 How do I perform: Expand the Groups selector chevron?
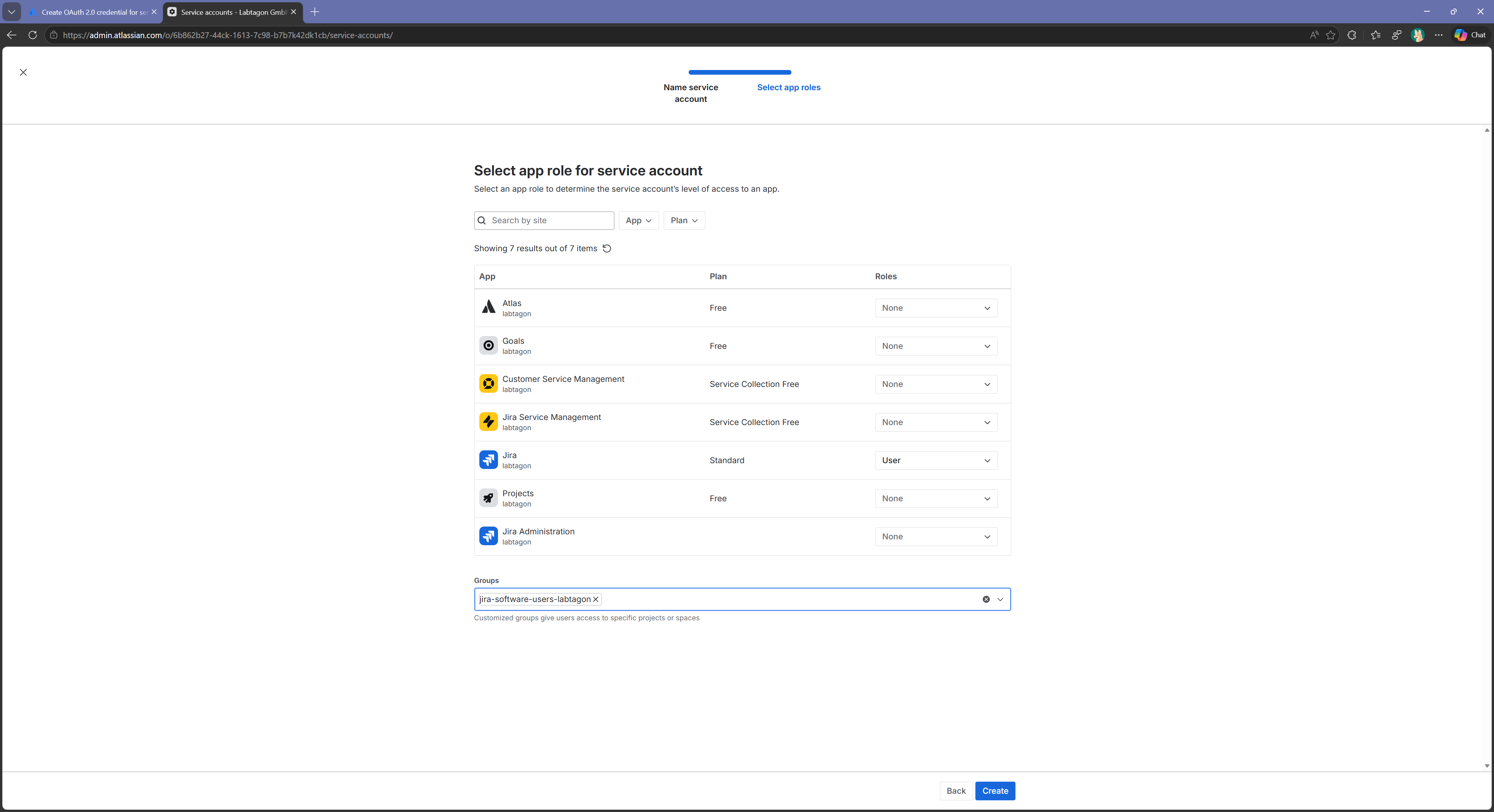point(1000,599)
